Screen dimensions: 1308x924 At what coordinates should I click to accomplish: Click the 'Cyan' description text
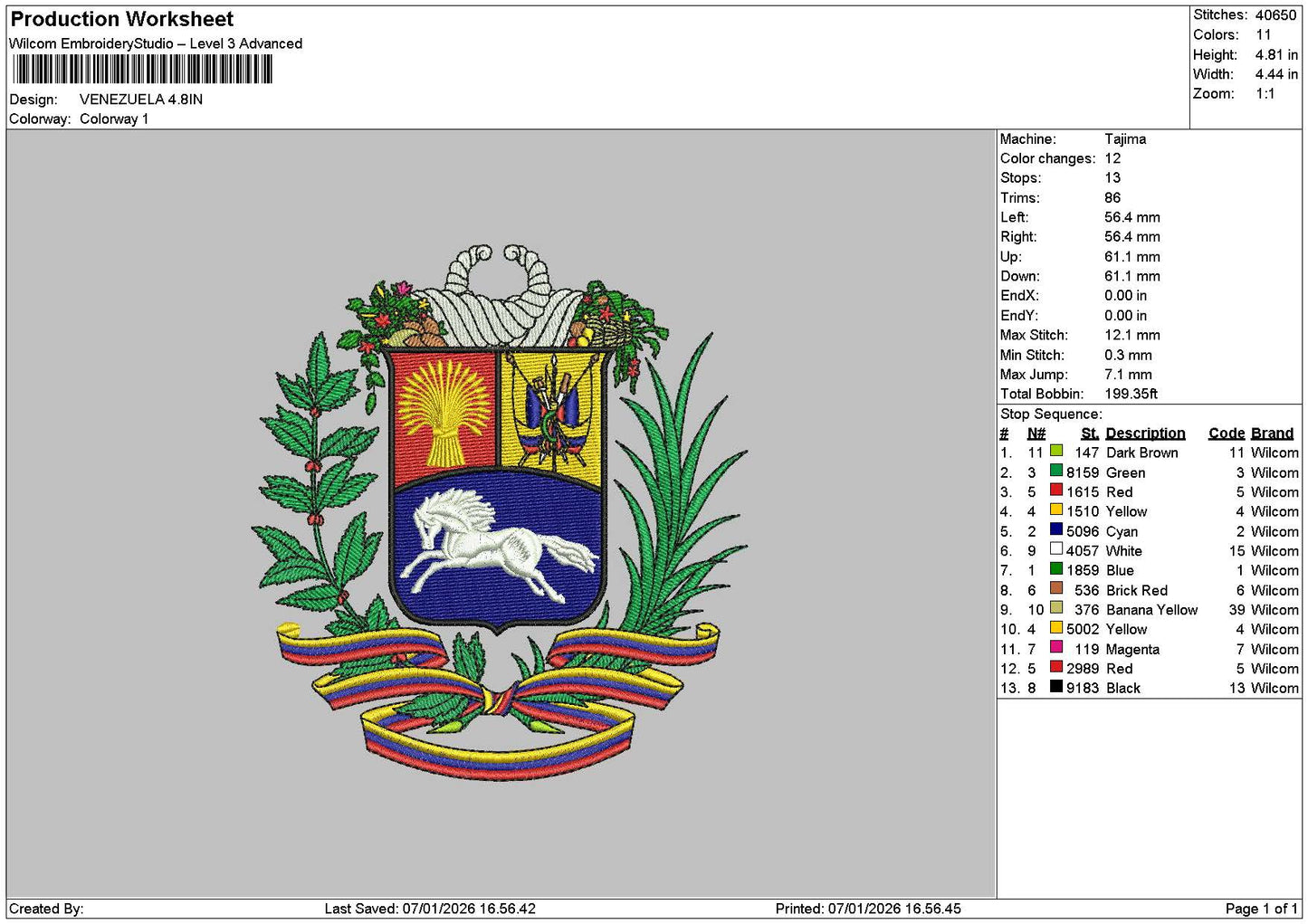click(1122, 531)
